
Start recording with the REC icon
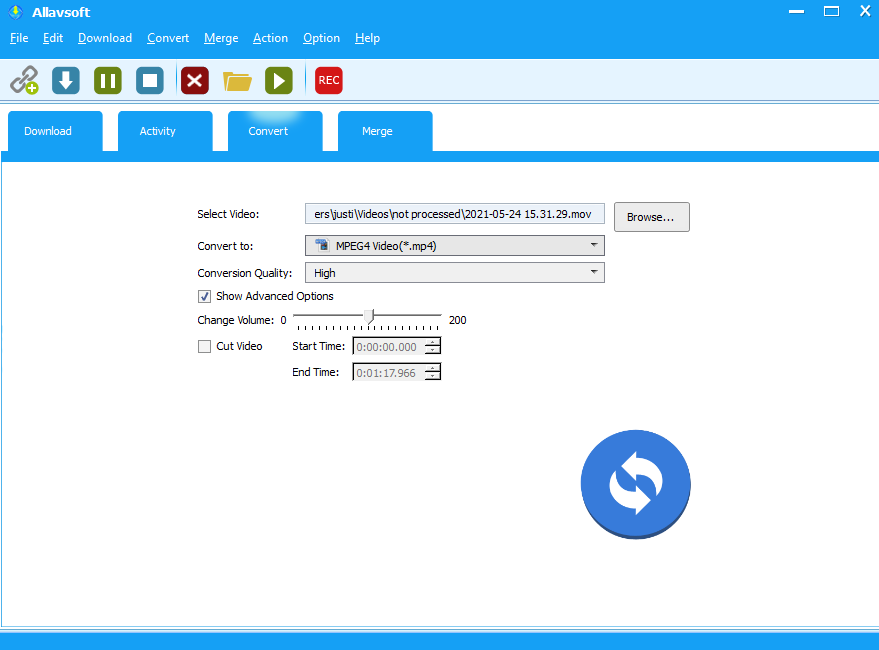pos(328,80)
